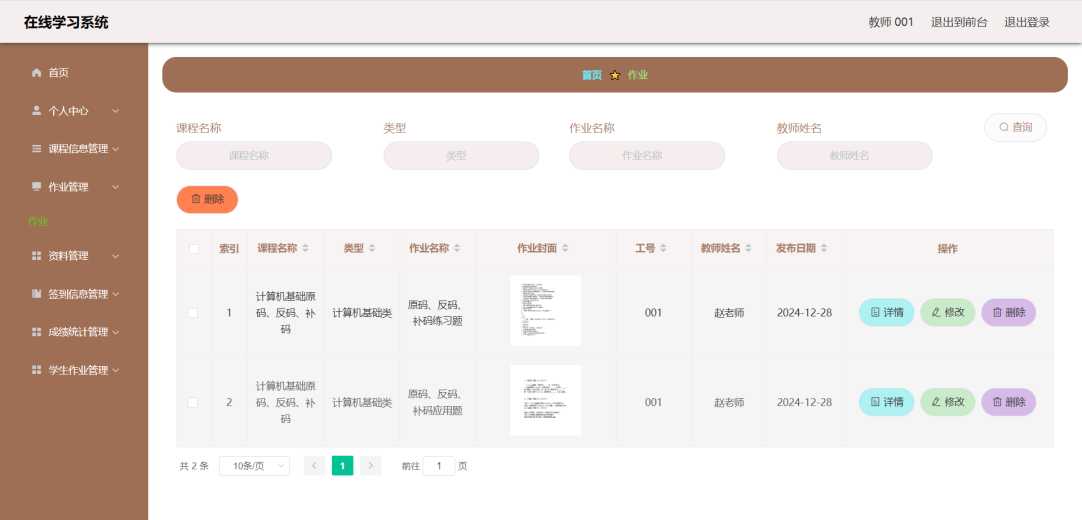Viewport: 1082px width, 520px height.
Task: Select the checkbox for row 2
Action: (193, 402)
